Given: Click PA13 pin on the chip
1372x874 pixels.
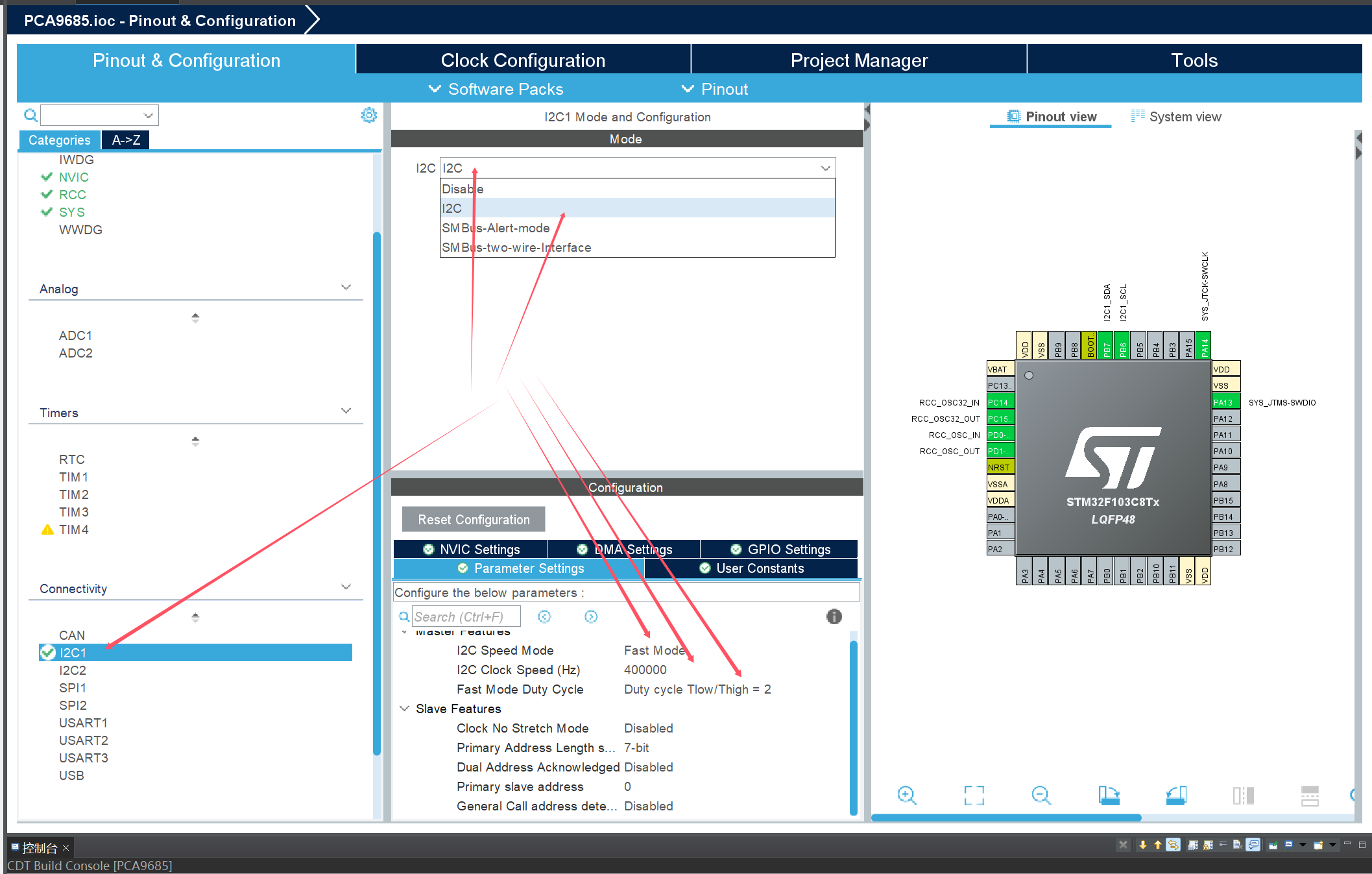Looking at the screenshot, I should point(1225,402).
